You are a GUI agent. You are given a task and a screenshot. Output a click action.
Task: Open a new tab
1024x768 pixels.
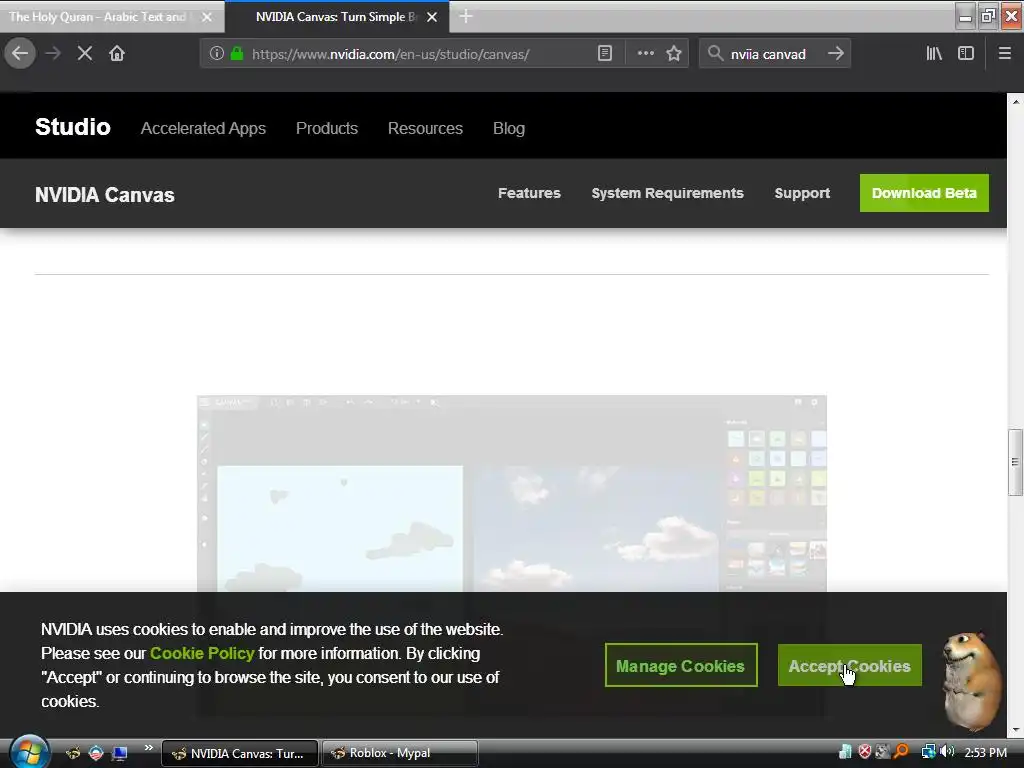click(x=466, y=16)
